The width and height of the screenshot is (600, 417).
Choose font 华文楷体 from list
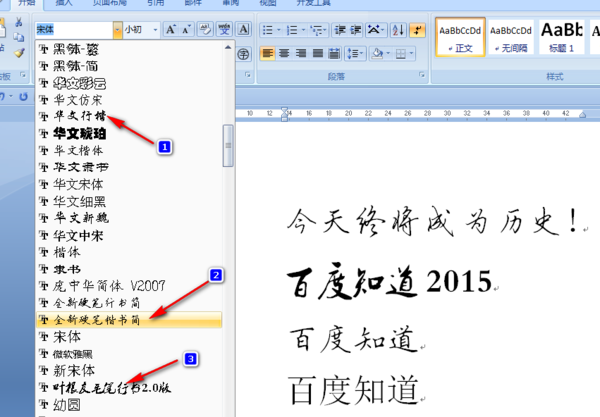coord(129,150)
